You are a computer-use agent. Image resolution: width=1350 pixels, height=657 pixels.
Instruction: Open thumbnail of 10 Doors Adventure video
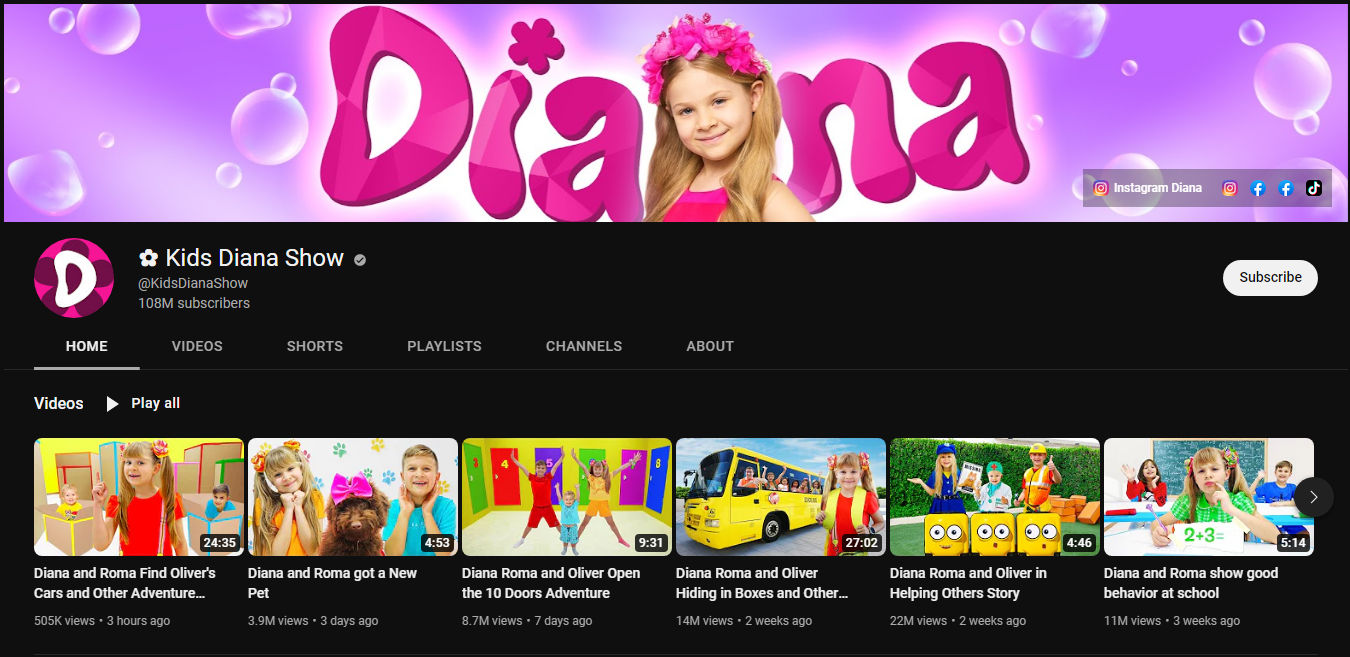[x=567, y=497]
